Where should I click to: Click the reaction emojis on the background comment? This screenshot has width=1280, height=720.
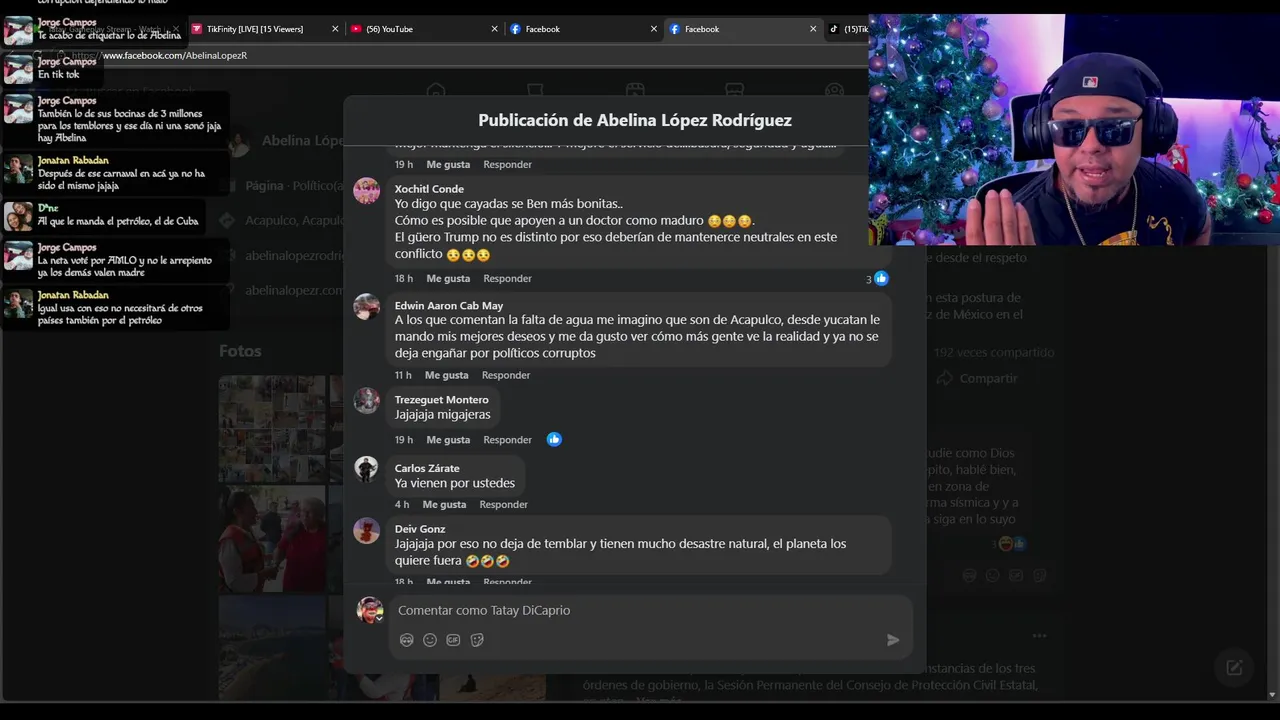pyautogui.click(x=1011, y=544)
